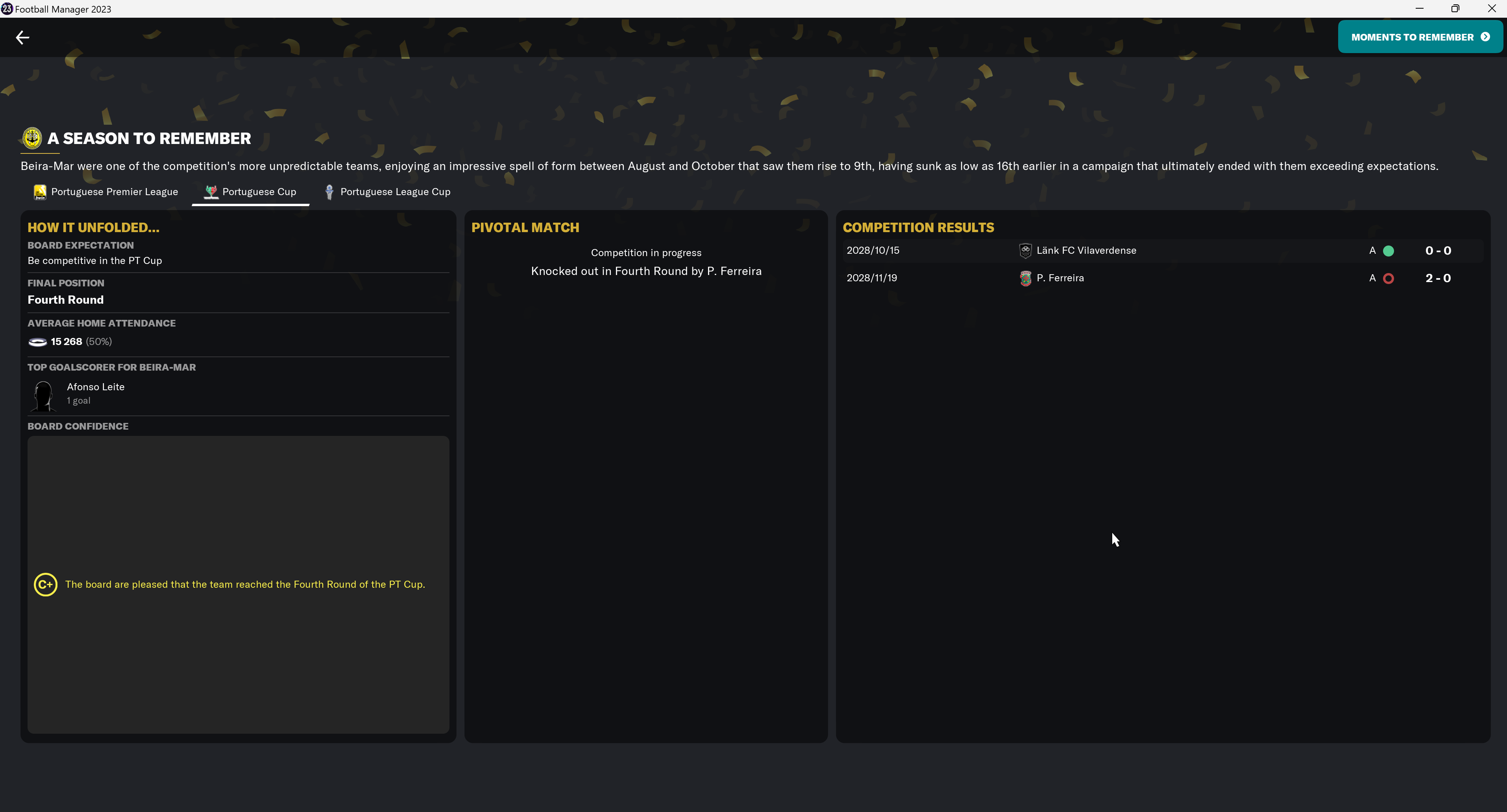Click the Portuguese Premier League trophy icon
Screen dimensions: 1507x812
[x=40, y=192]
